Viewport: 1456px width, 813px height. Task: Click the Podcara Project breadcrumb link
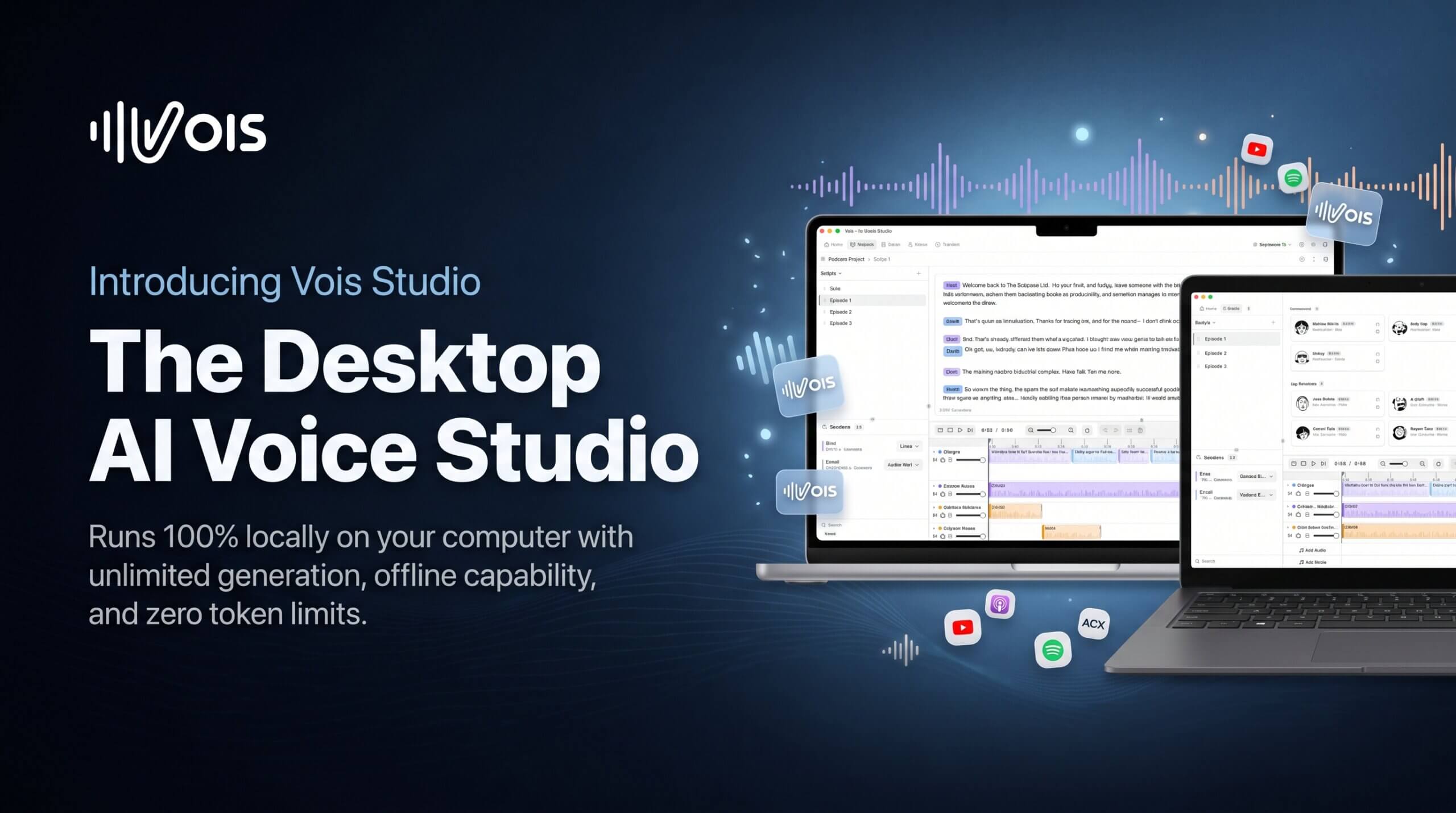[x=846, y=259]
